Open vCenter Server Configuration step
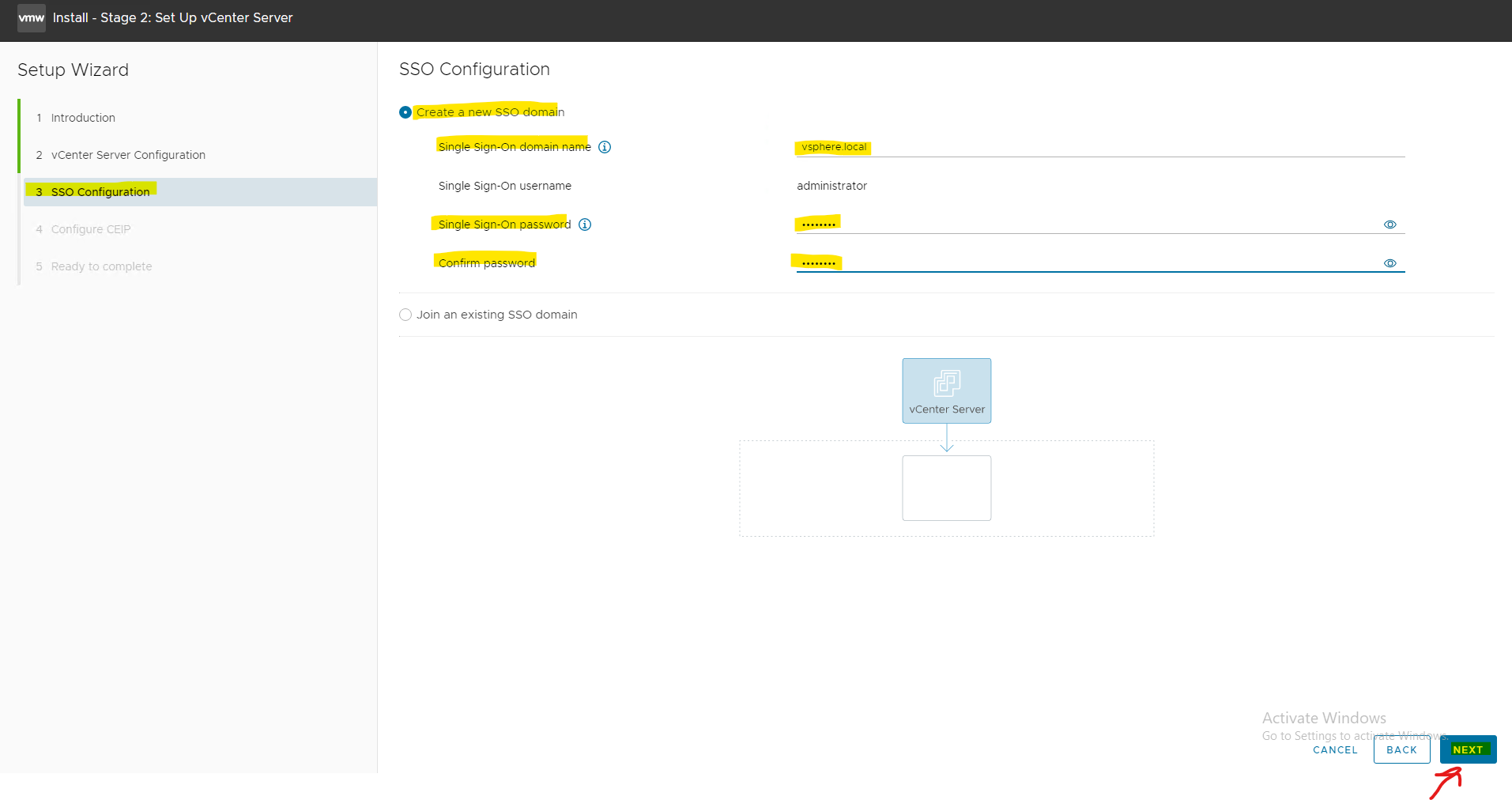 click(x=128, y=155)
